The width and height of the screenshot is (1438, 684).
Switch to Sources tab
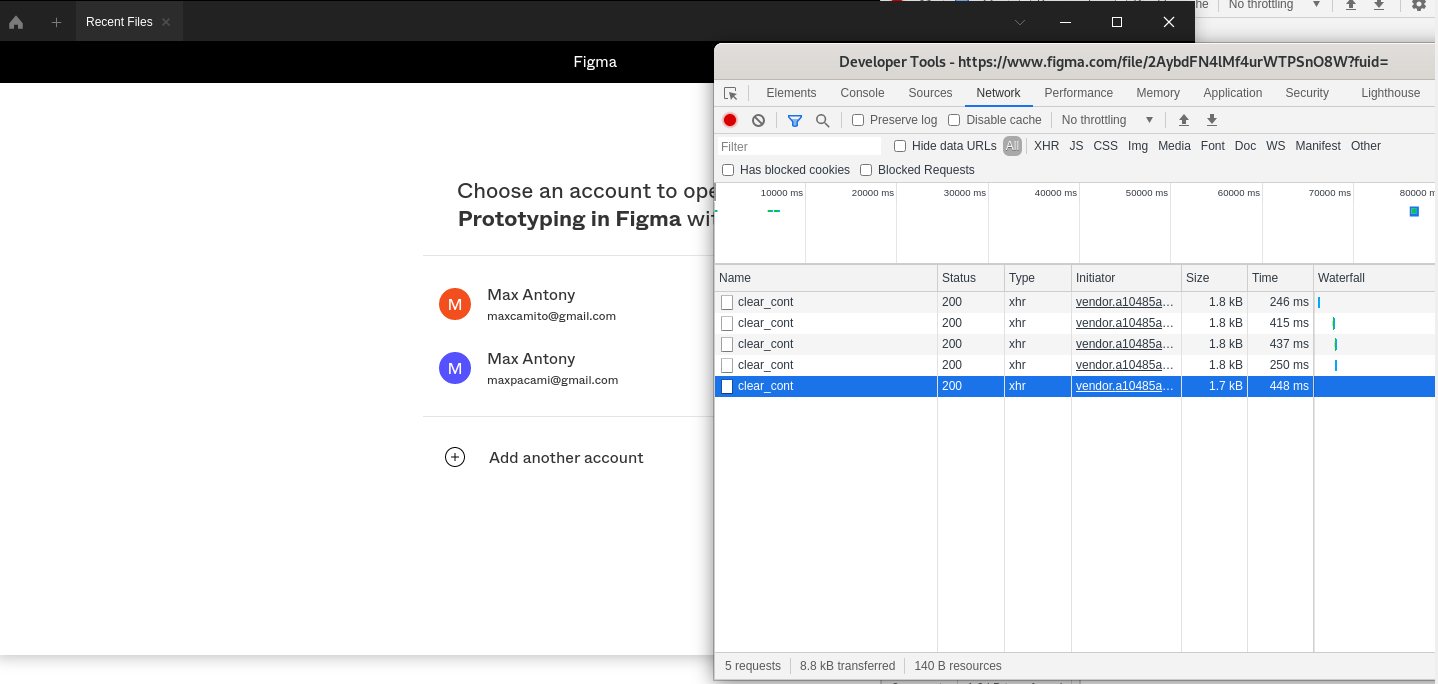coord(930,93)
